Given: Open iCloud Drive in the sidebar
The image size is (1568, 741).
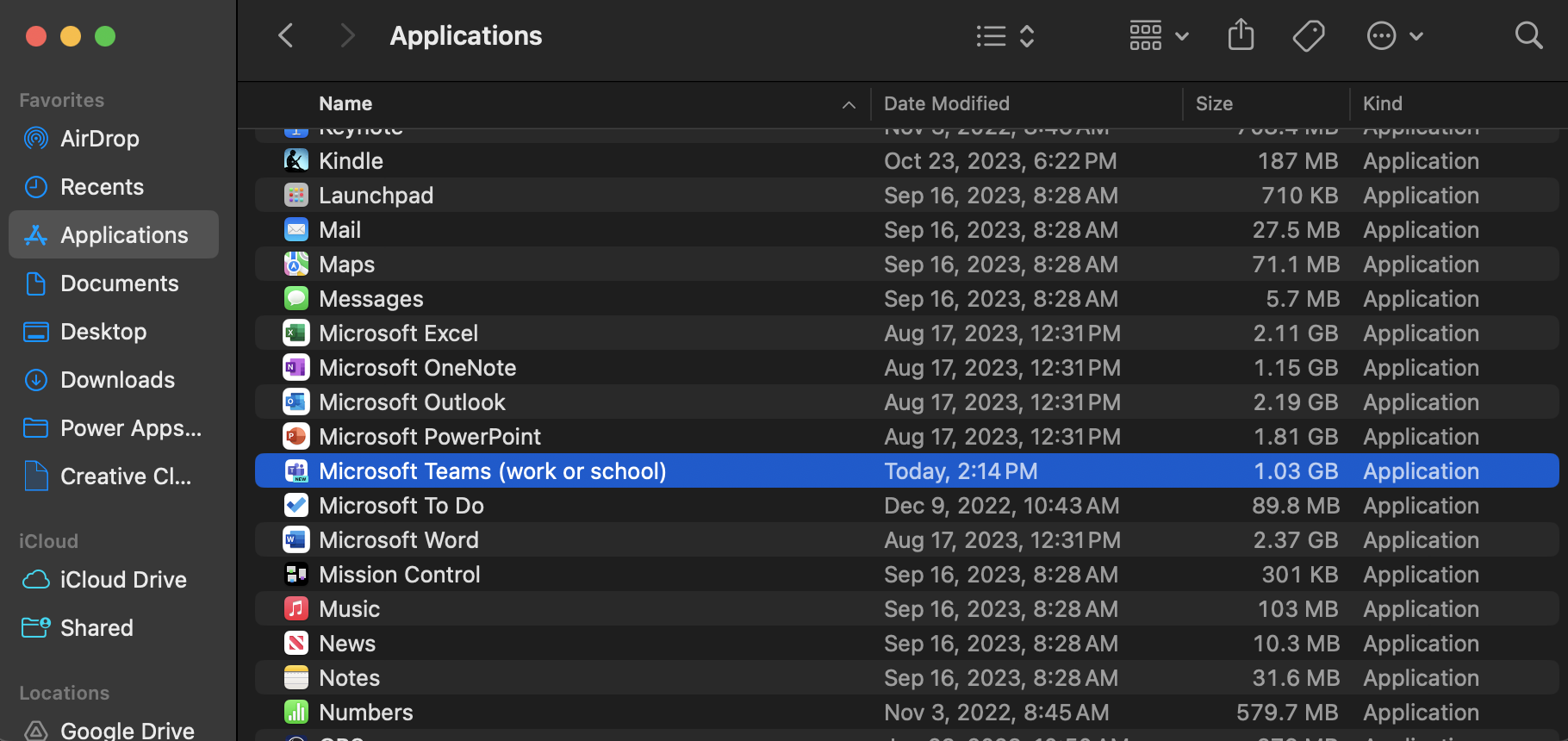Looking at the screenshot, I should click(114, 580).
